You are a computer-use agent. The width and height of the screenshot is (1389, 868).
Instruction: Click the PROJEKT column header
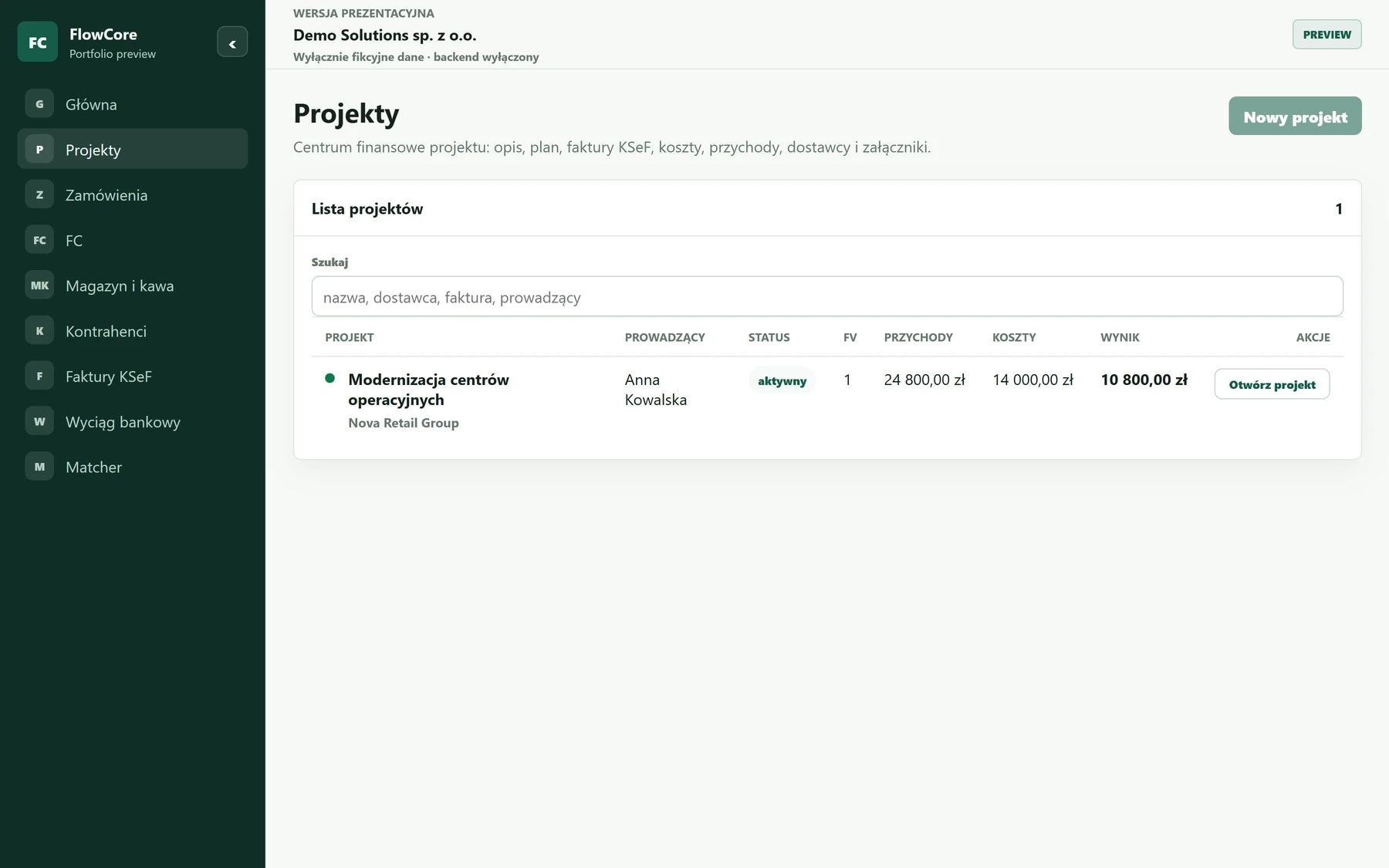pos(350,337)
